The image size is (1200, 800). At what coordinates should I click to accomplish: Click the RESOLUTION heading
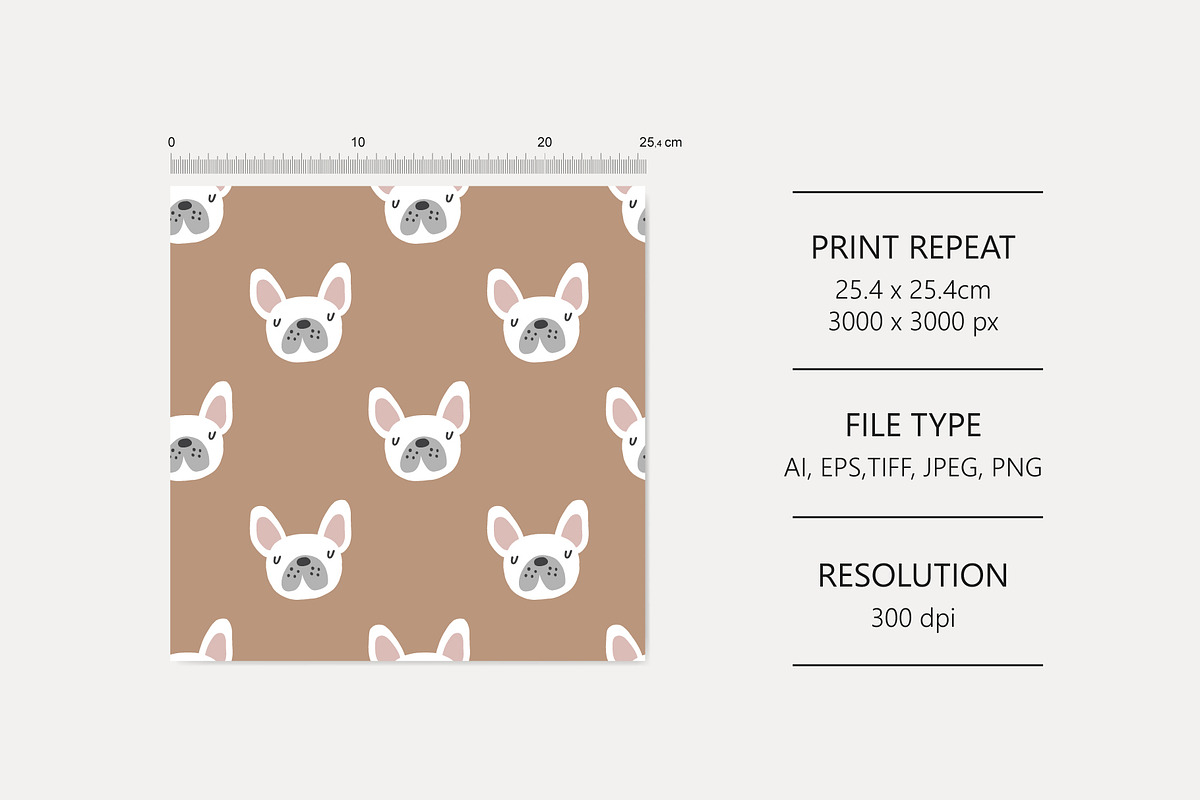pos(913,575)
